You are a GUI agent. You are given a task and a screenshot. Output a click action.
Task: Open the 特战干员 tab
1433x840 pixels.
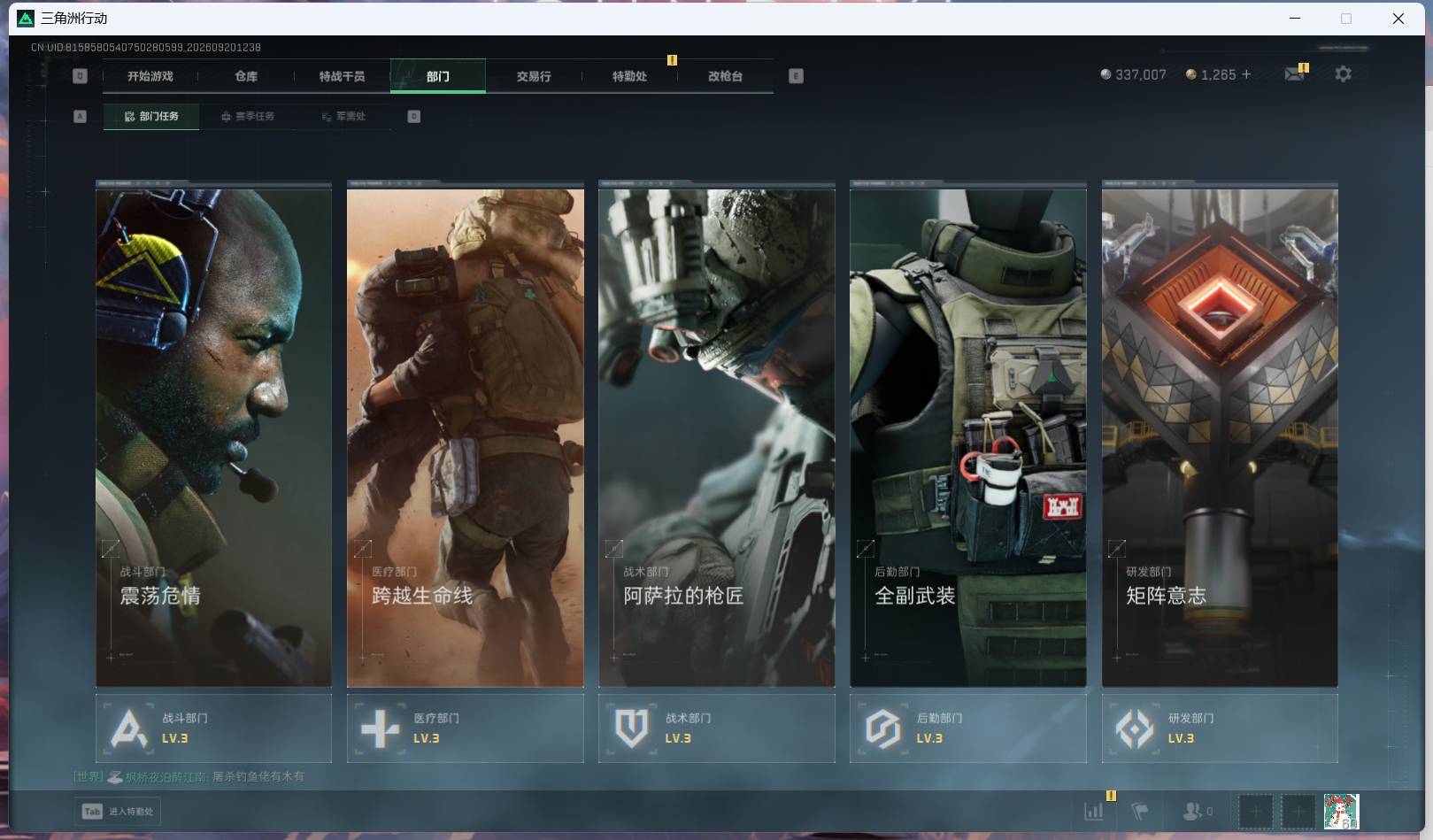[x=342, y=76]
